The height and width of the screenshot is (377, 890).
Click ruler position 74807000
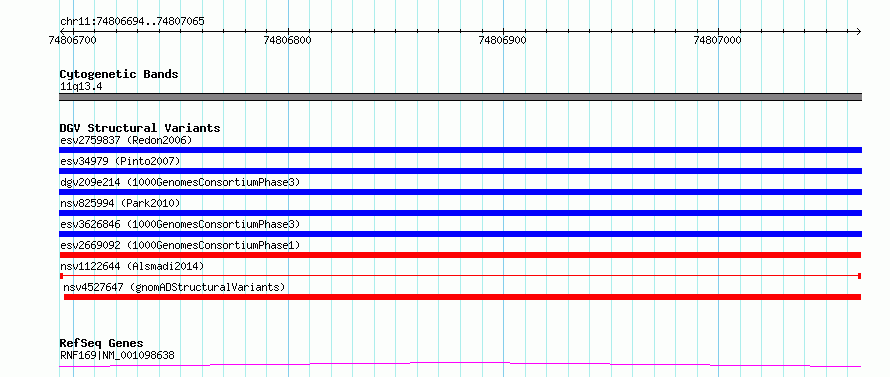pyautogui.click(x=717, y=40)
